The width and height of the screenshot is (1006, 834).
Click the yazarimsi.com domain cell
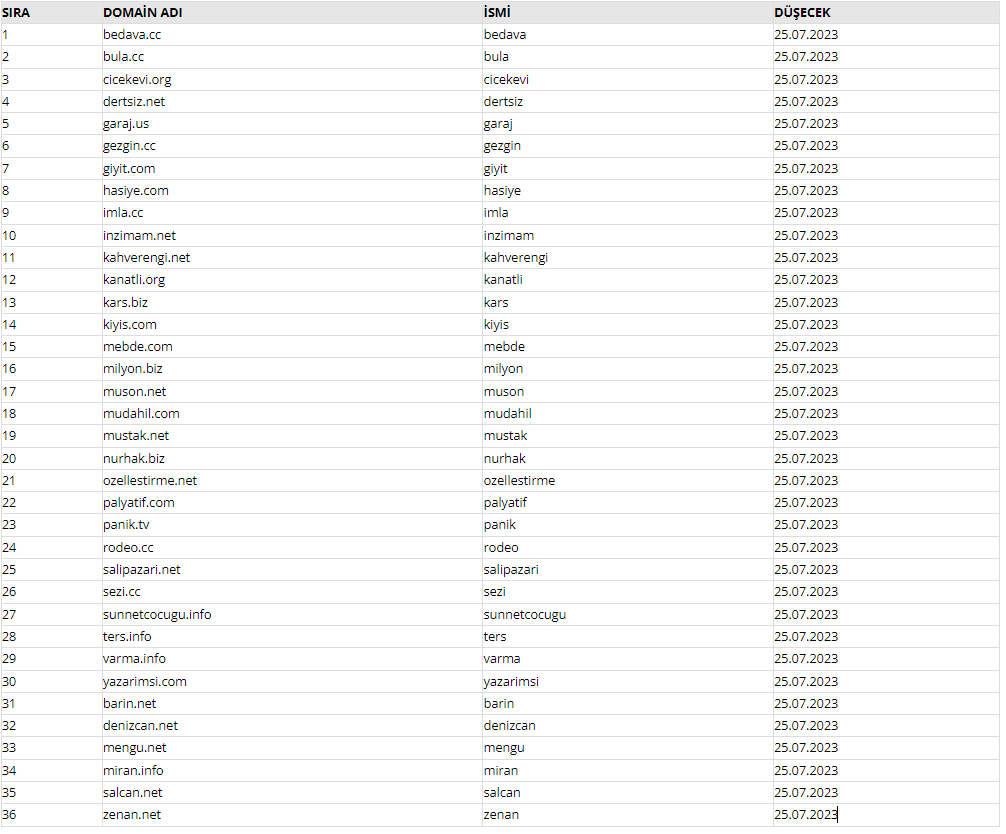pyautogui.click(x=292, y=681)
